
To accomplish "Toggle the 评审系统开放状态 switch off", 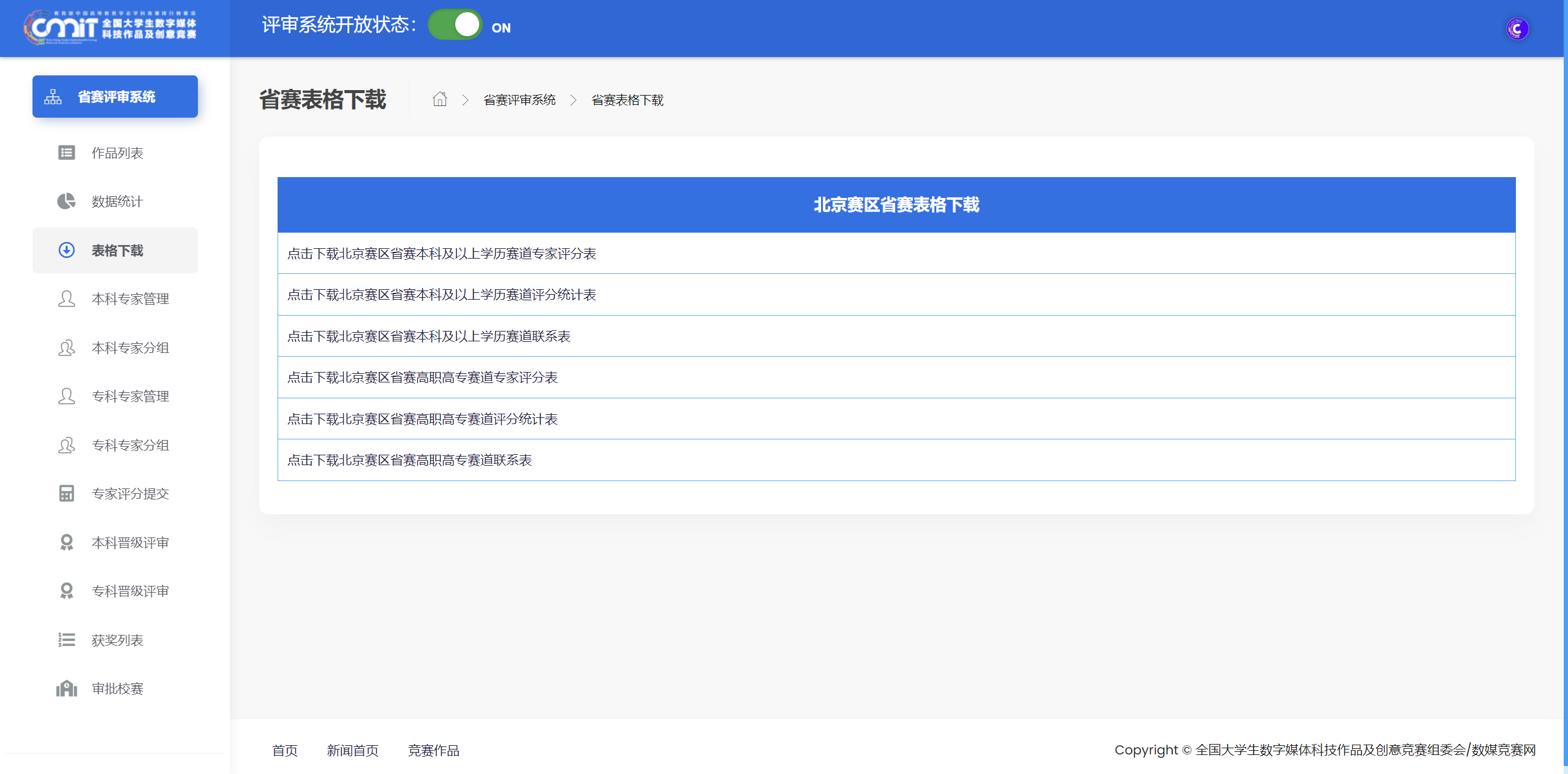I will (x=455, y=25).
